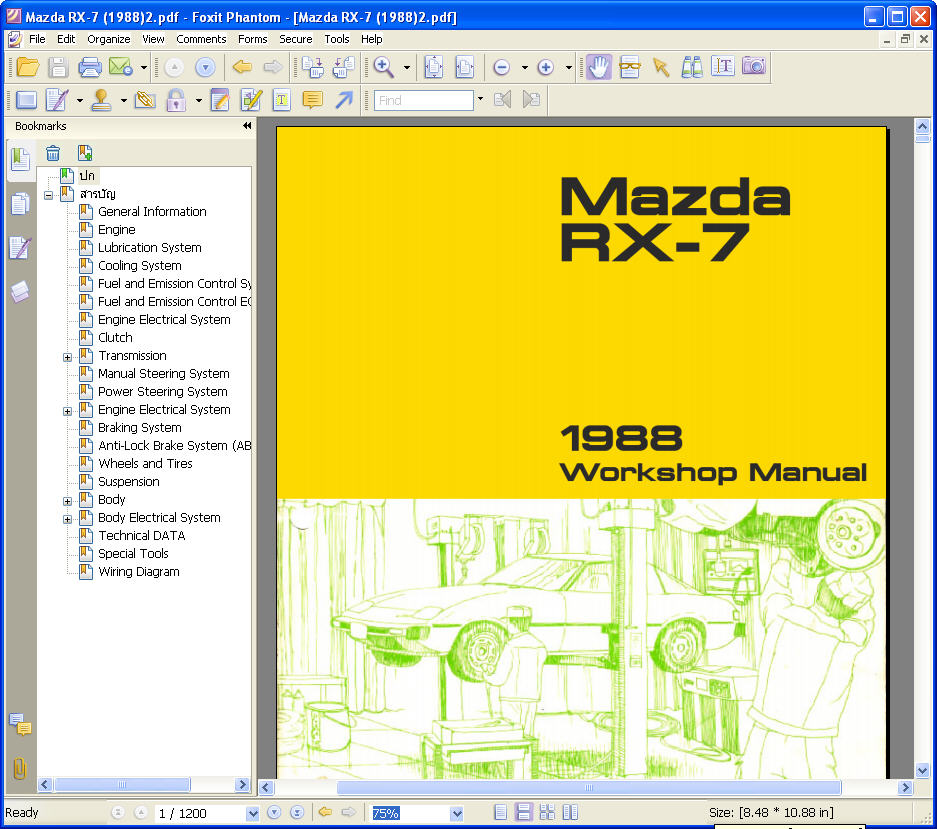Open the File menu

tap(37, 39)
